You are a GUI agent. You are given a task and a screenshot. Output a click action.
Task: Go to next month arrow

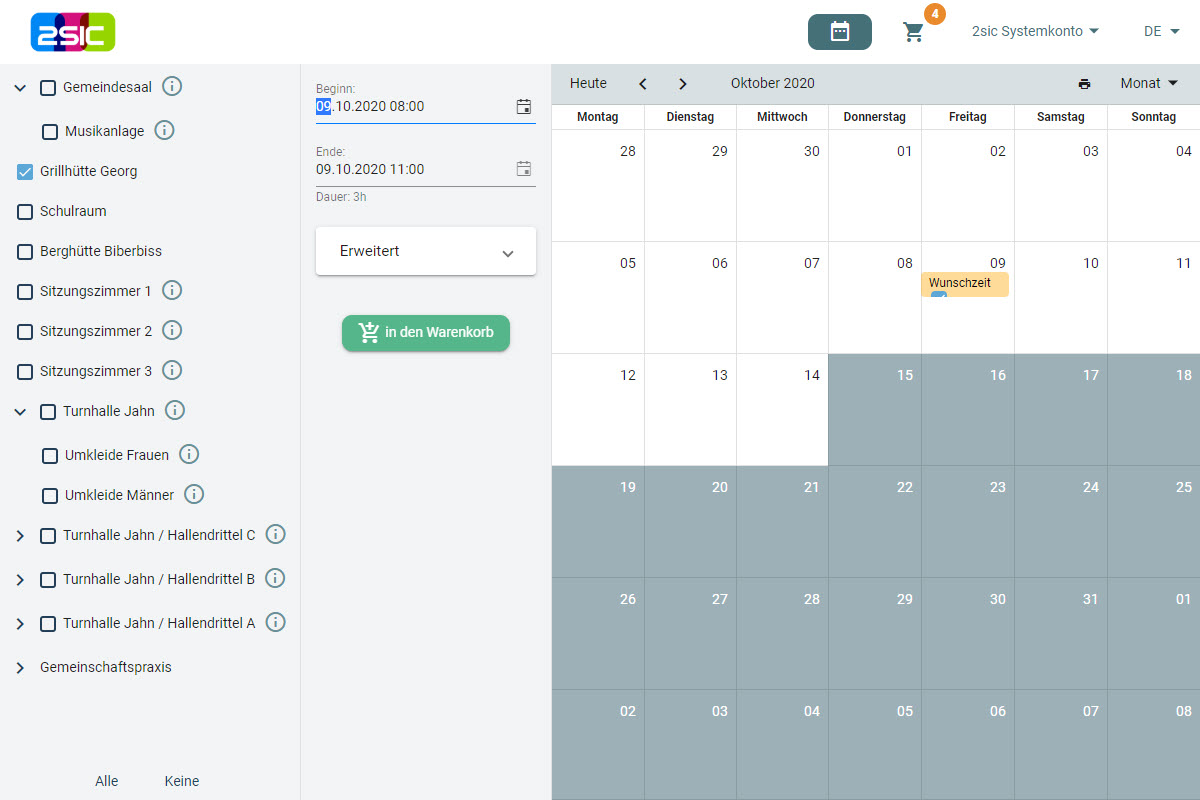[x=682, y=84]
